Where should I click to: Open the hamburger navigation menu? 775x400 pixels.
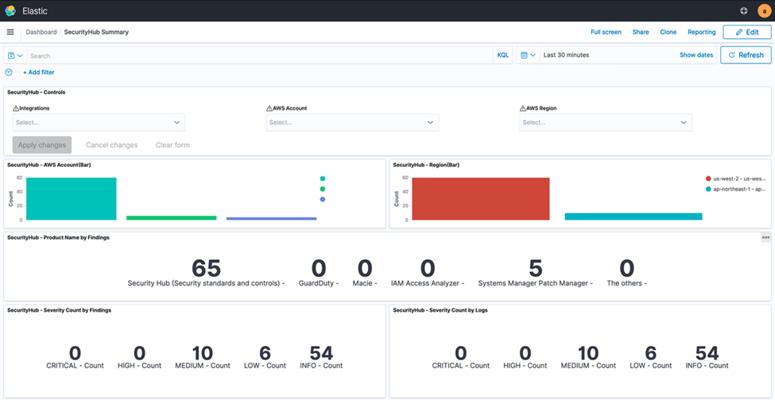click(10, 32)
